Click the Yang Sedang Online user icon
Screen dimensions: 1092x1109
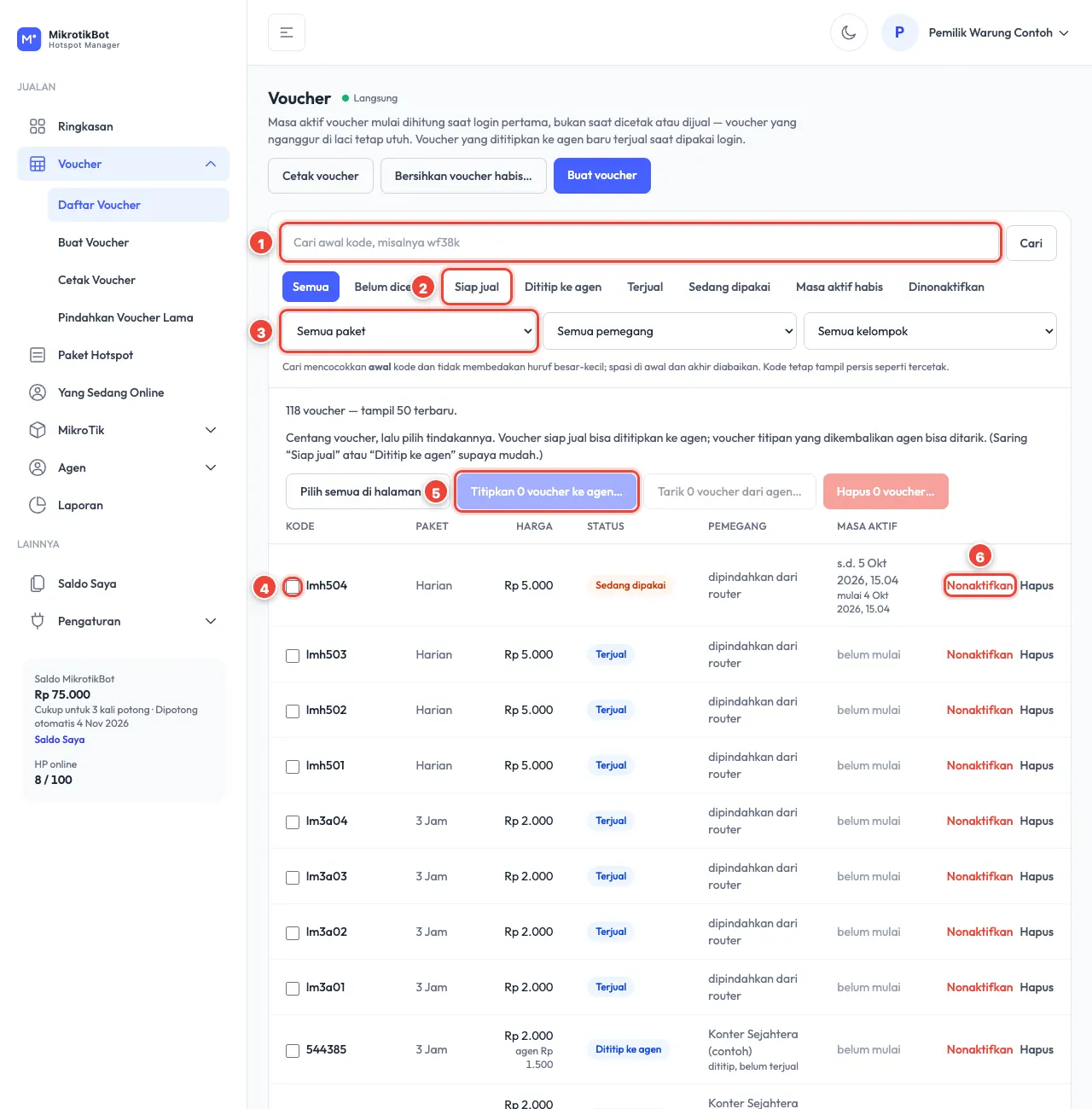[38, 392]
